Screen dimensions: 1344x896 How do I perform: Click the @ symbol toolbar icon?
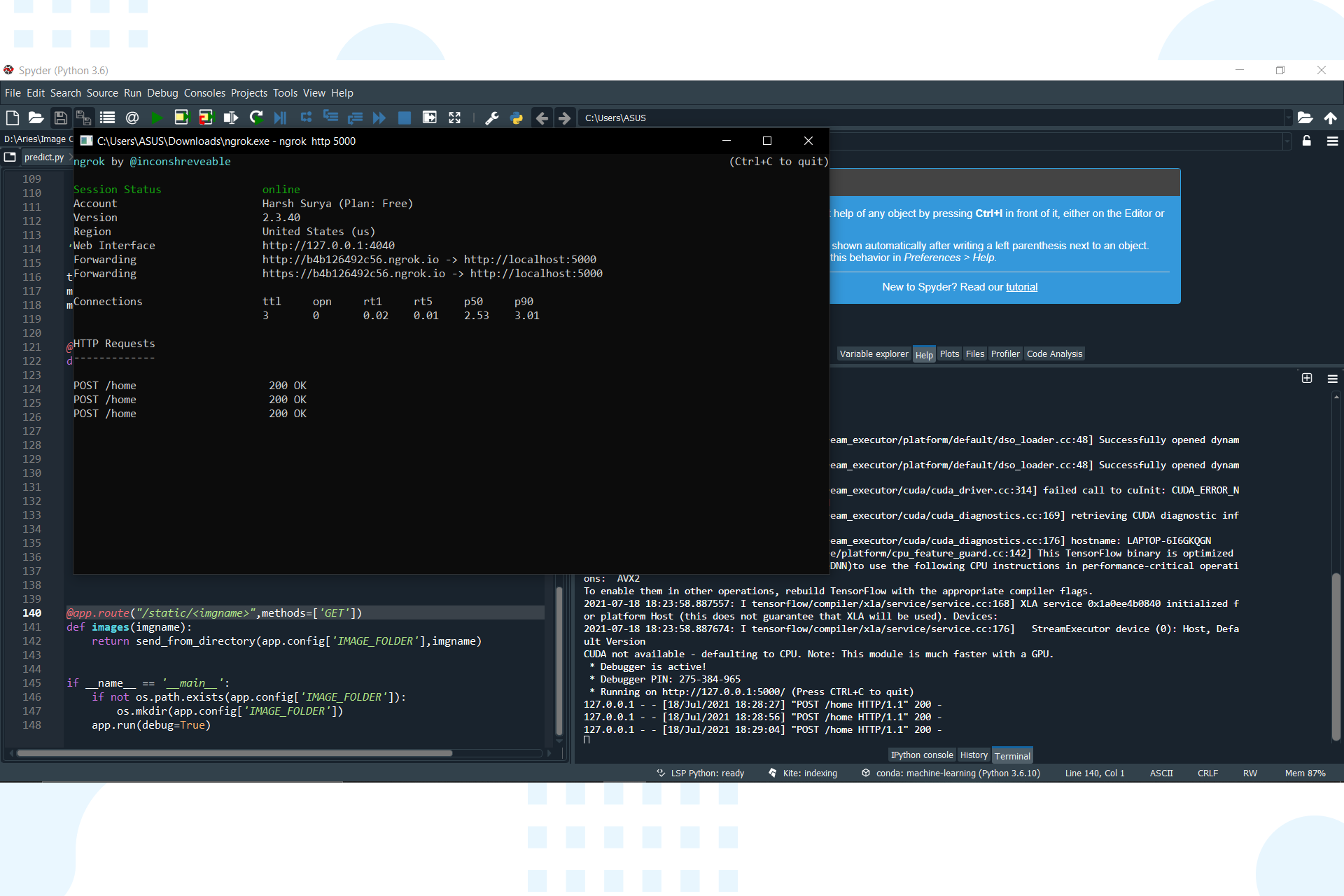tap(132, 118)
